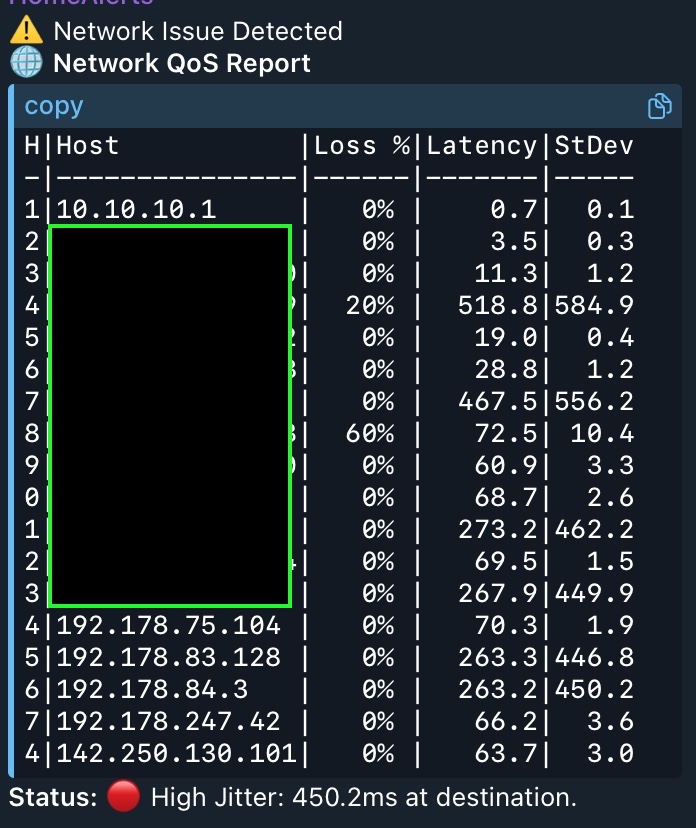696x828 pixels.
Task: Click the copy code icon
Action: [658, 107]
